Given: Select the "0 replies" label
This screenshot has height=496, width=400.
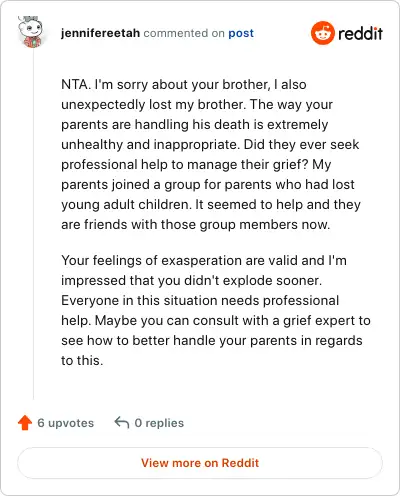Looking at the screenshot, I should [x=159, y=423].
